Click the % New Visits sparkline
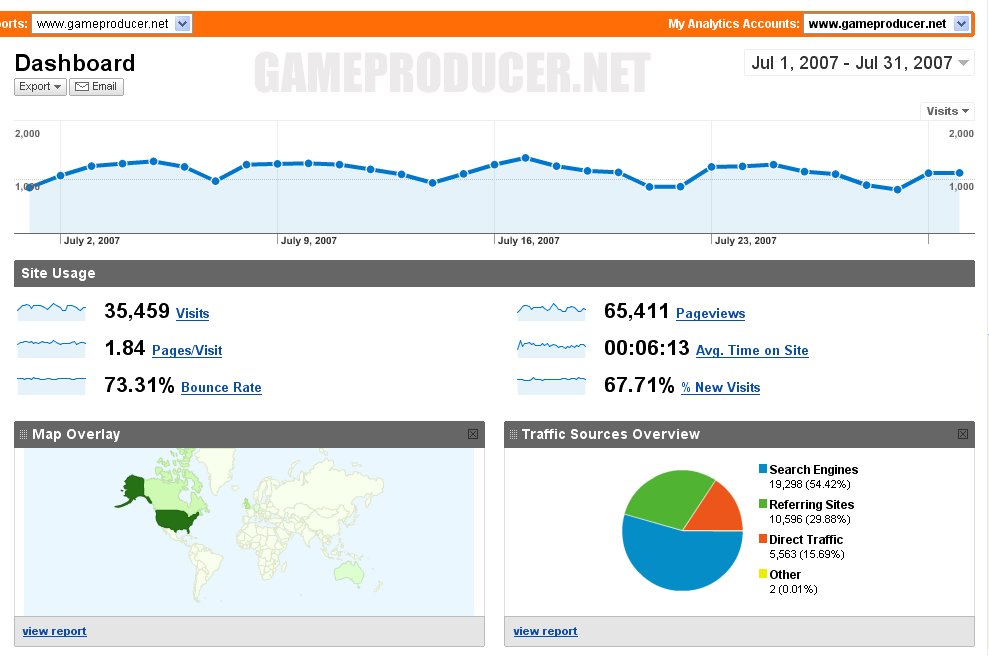 pos(551,385)
